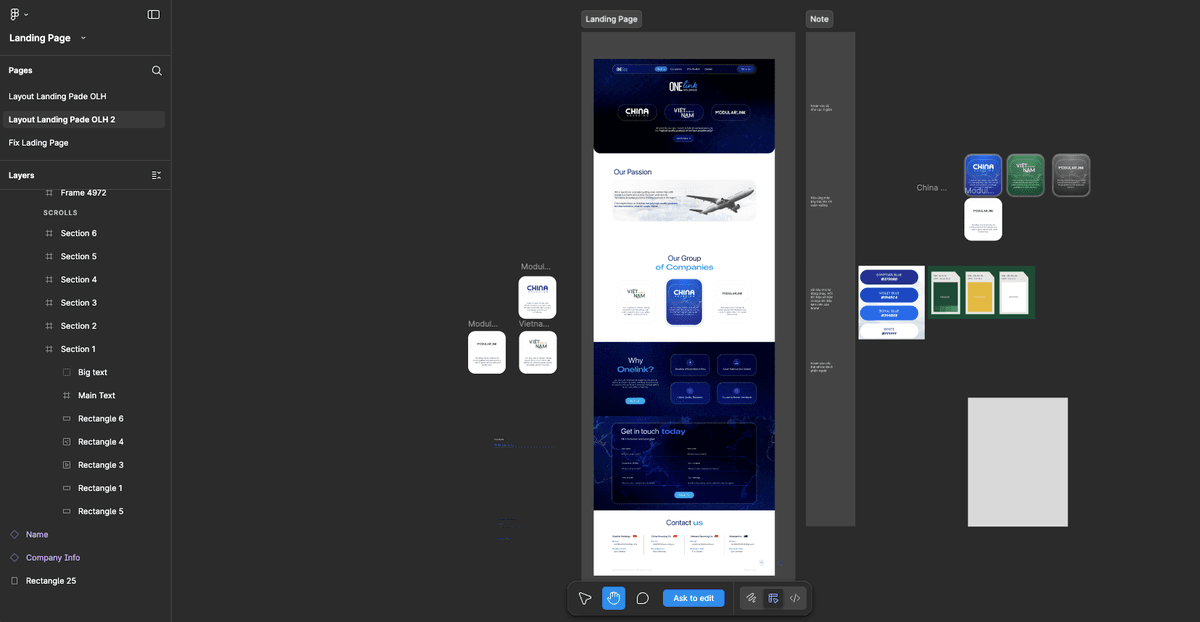Click the Contact us heading on the page

[684, 522]
